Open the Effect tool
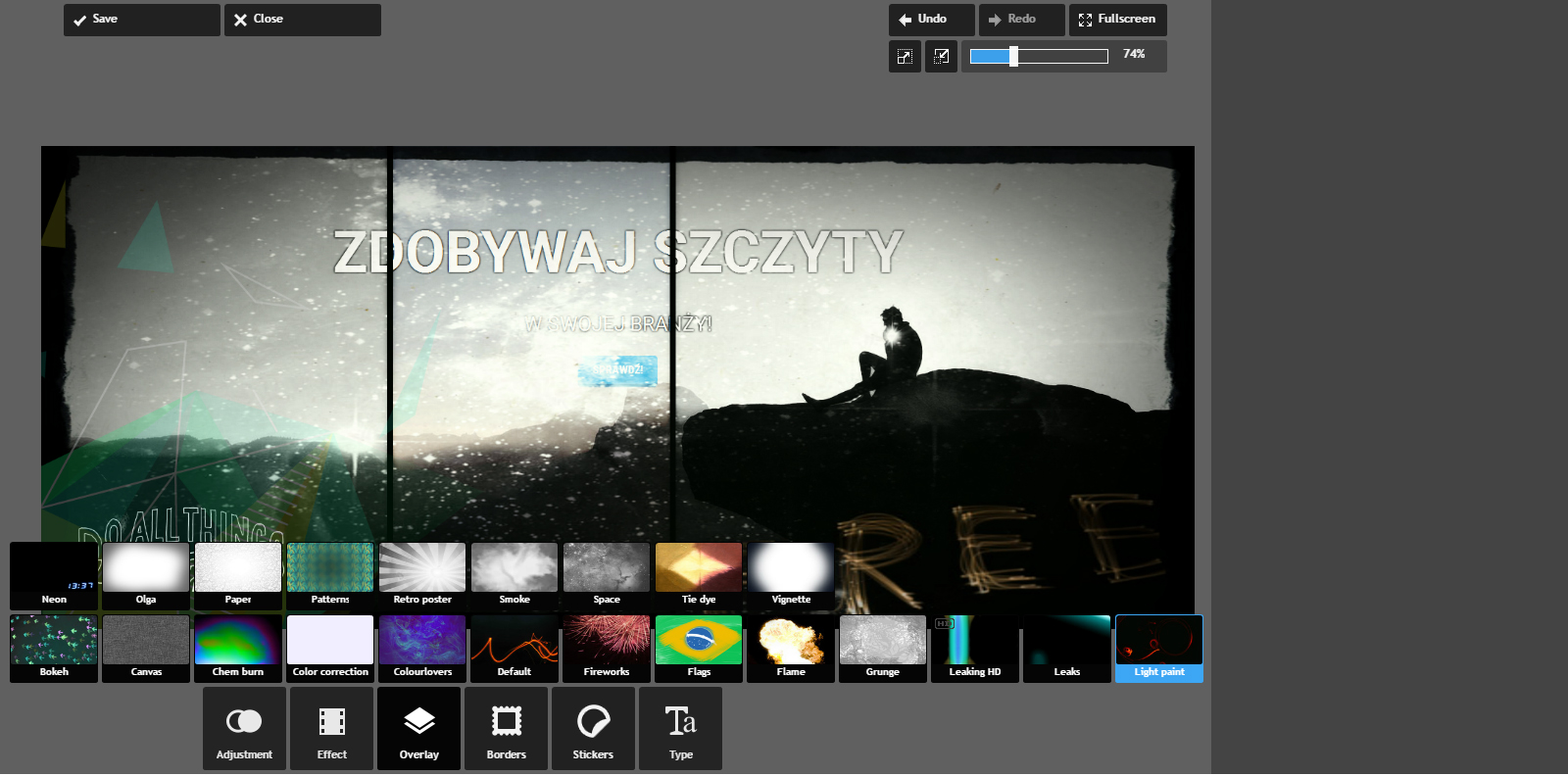 (x=331, y=728)
